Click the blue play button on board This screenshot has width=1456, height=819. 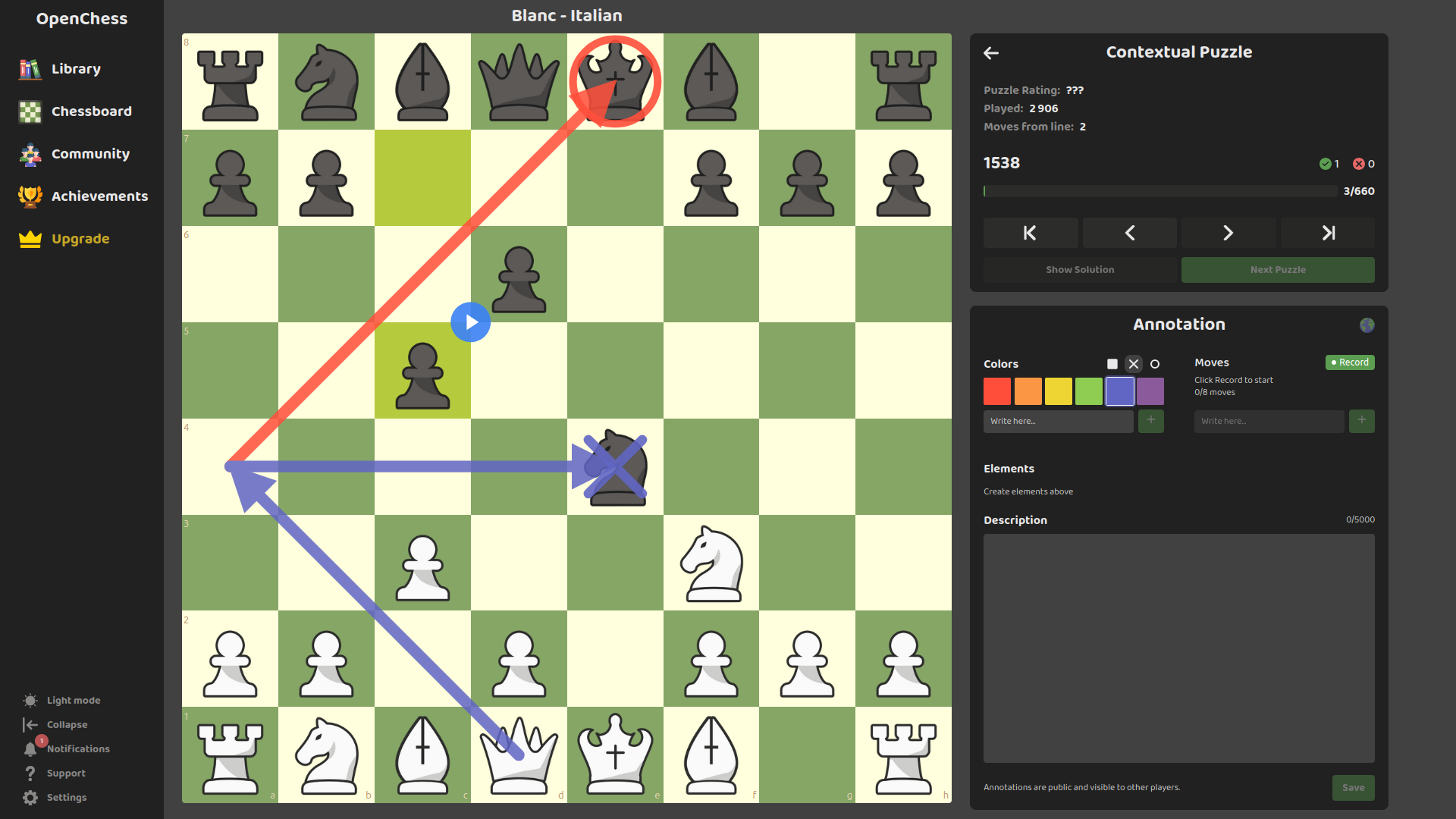(x=470, y=322)
